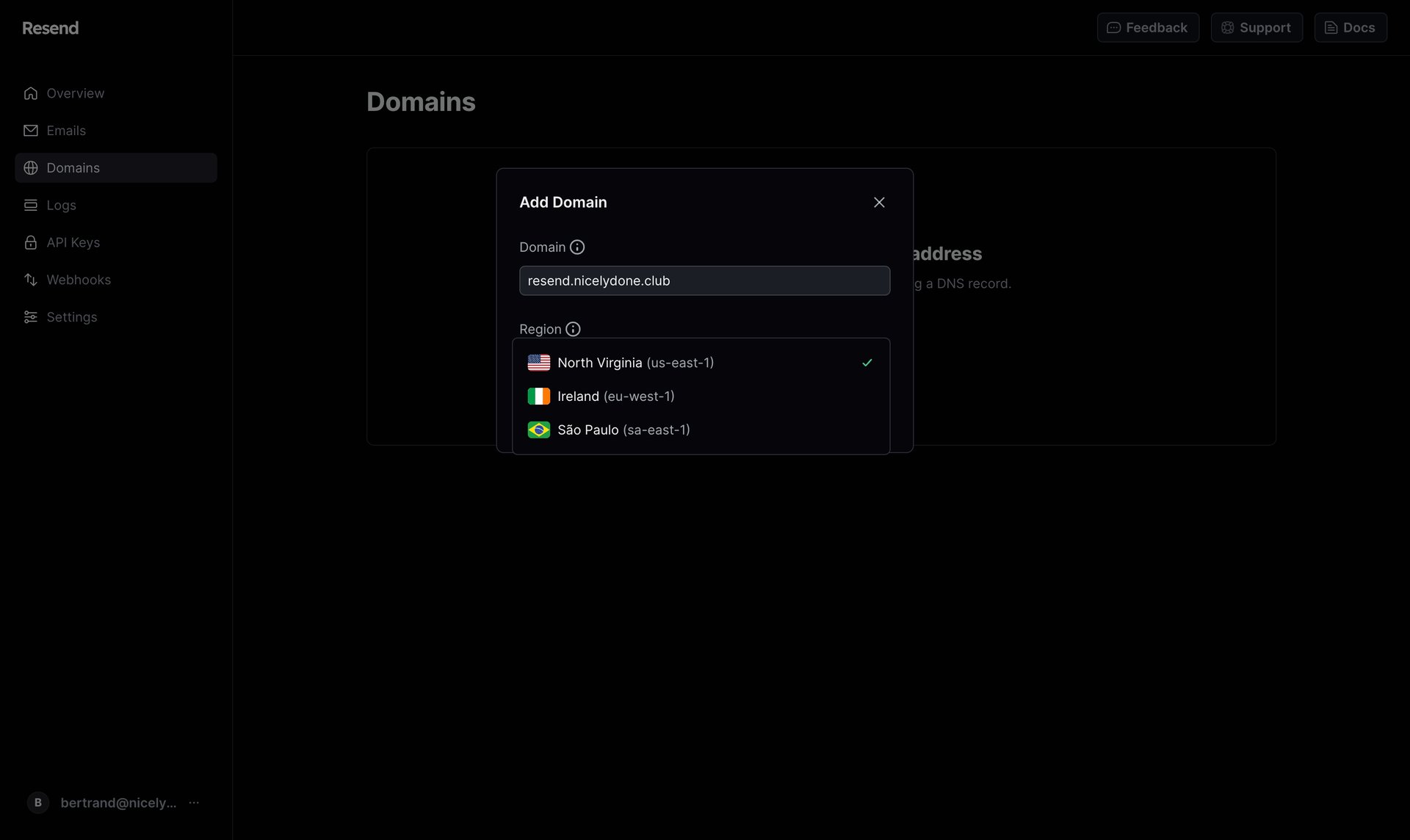Viewport: 1410px width, 840px height.
Task: Click the info icon next to Domain
Action: click(x=577, y=247)
